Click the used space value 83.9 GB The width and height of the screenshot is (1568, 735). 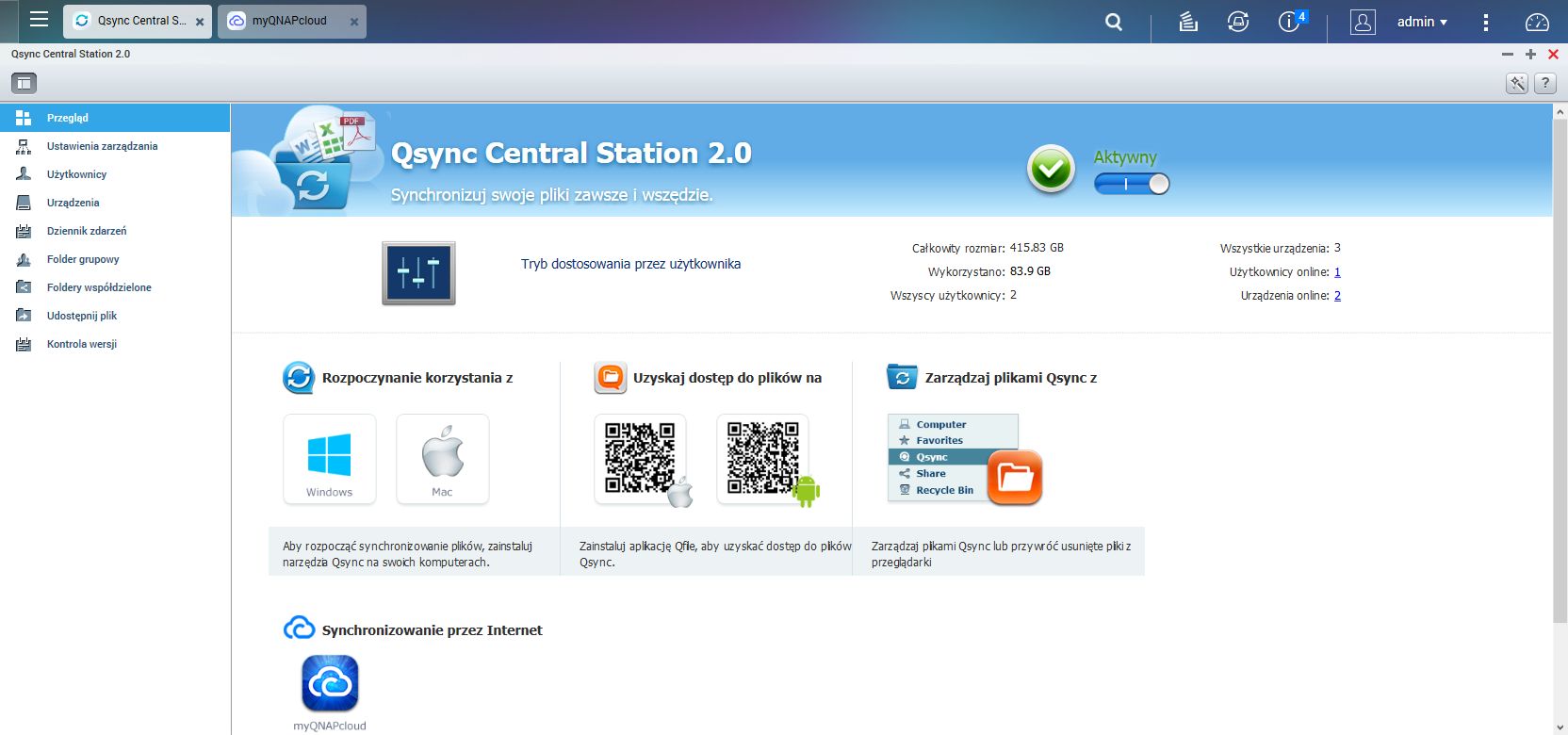(x=1030, y=271)
